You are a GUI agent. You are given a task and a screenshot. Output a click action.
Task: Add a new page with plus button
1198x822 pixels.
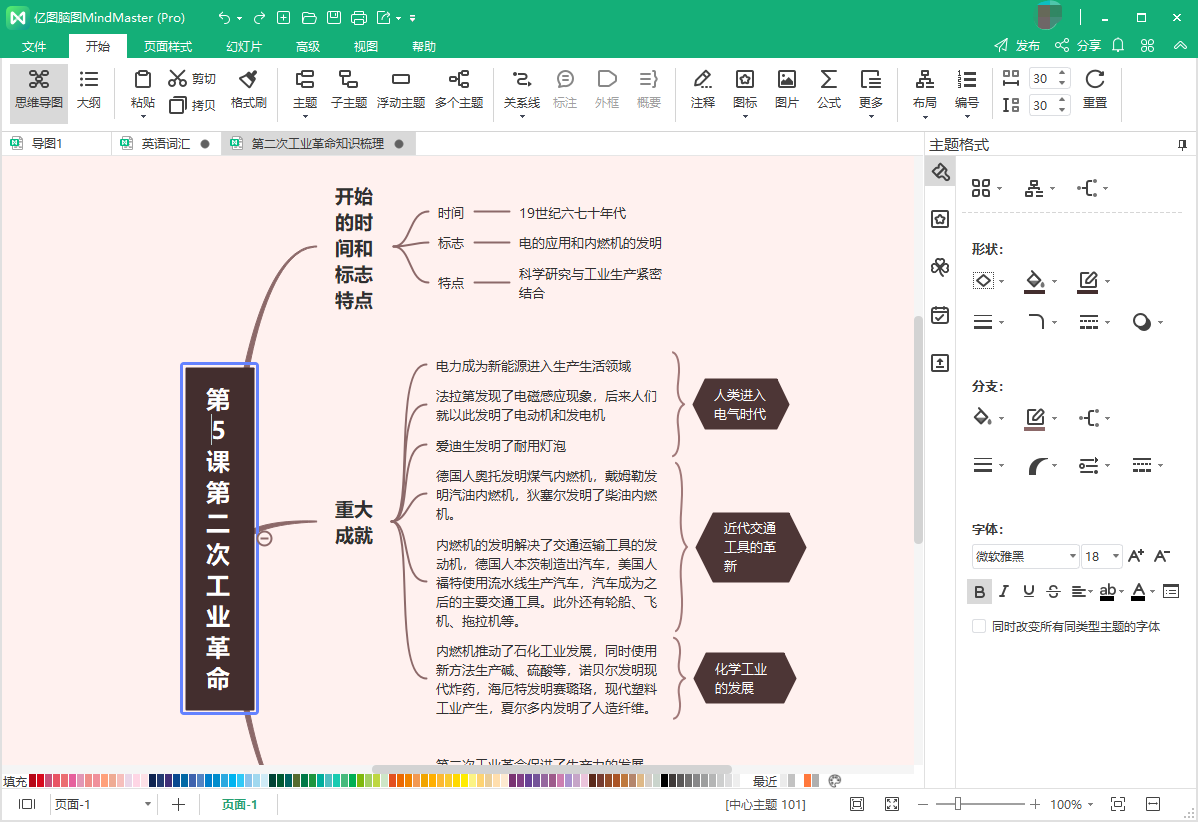178,804
